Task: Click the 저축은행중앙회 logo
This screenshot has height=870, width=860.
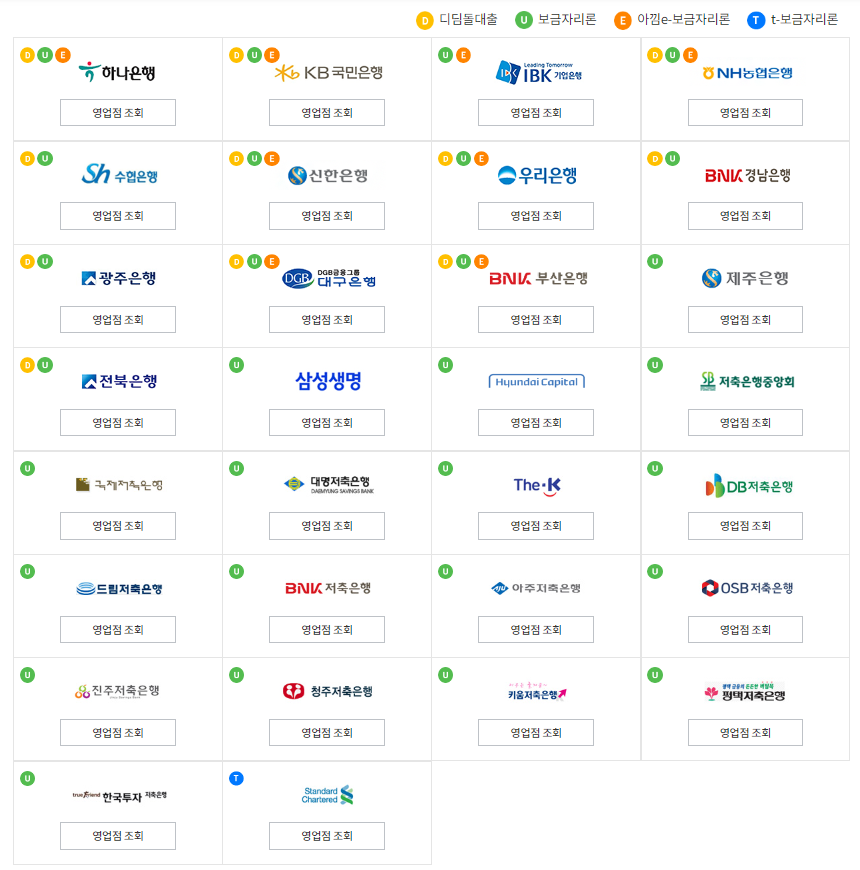Action: coord(747,381)
